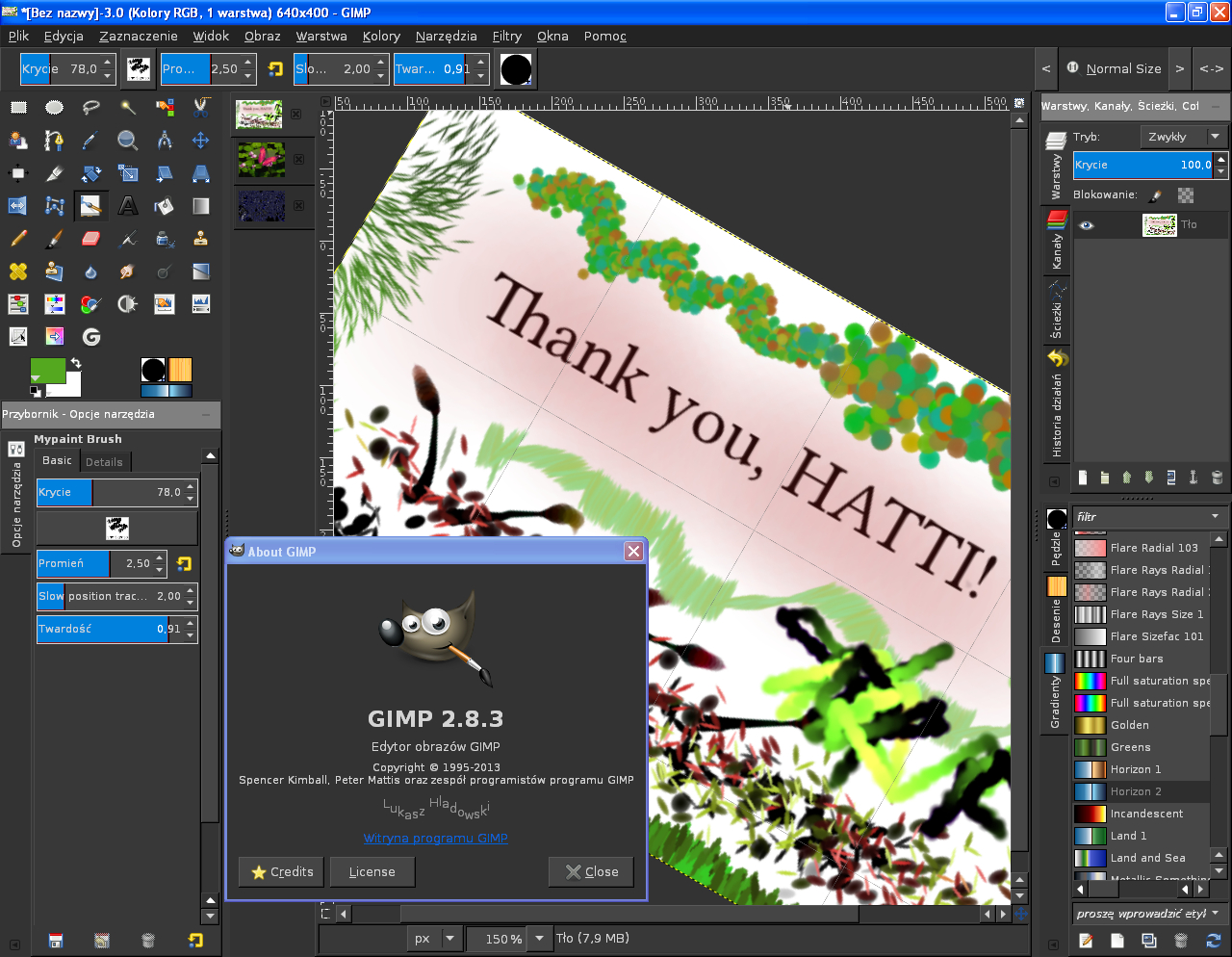Open the Plik menu
This screenshot has height=957, width=1232.
pyautogui.click(x=18, y=36)
